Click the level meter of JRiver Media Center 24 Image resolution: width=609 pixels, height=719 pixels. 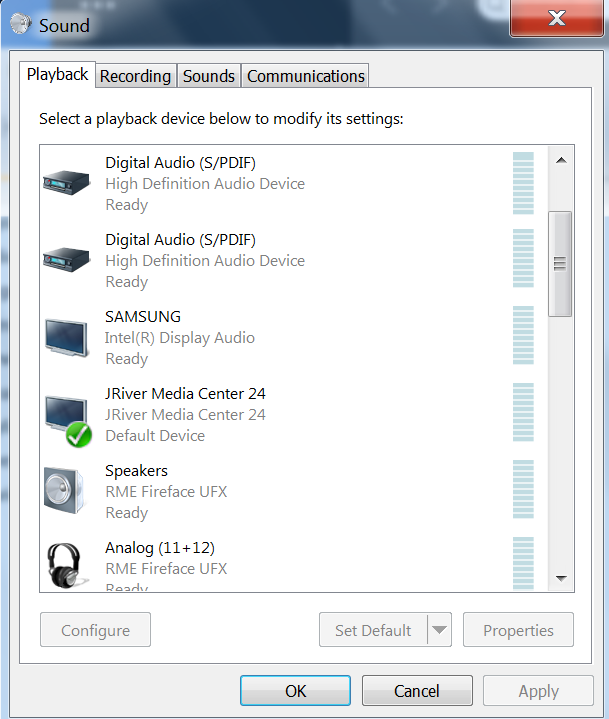pyautogui.click(x=523, y=412)
